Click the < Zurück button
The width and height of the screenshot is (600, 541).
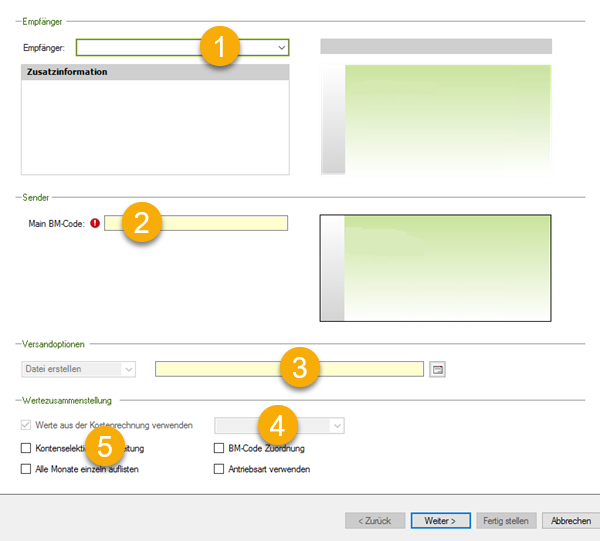coord(375,520)
